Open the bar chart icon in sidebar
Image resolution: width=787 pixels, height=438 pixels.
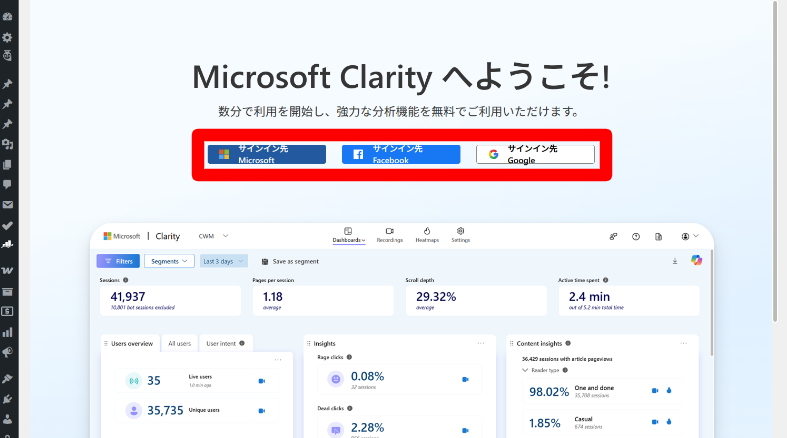(7, 332)
